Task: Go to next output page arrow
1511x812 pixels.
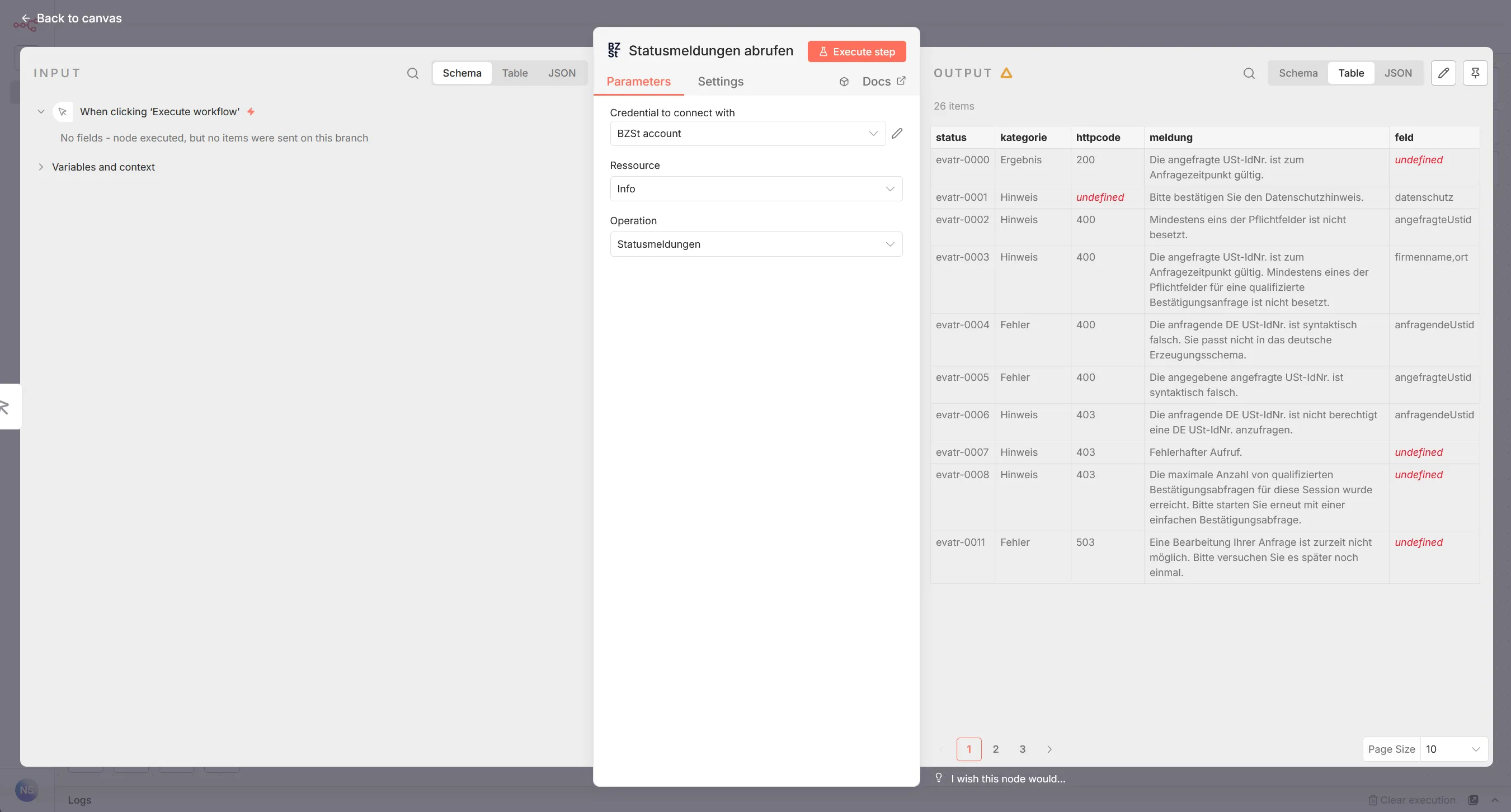Action: (x=1049, y=749)
